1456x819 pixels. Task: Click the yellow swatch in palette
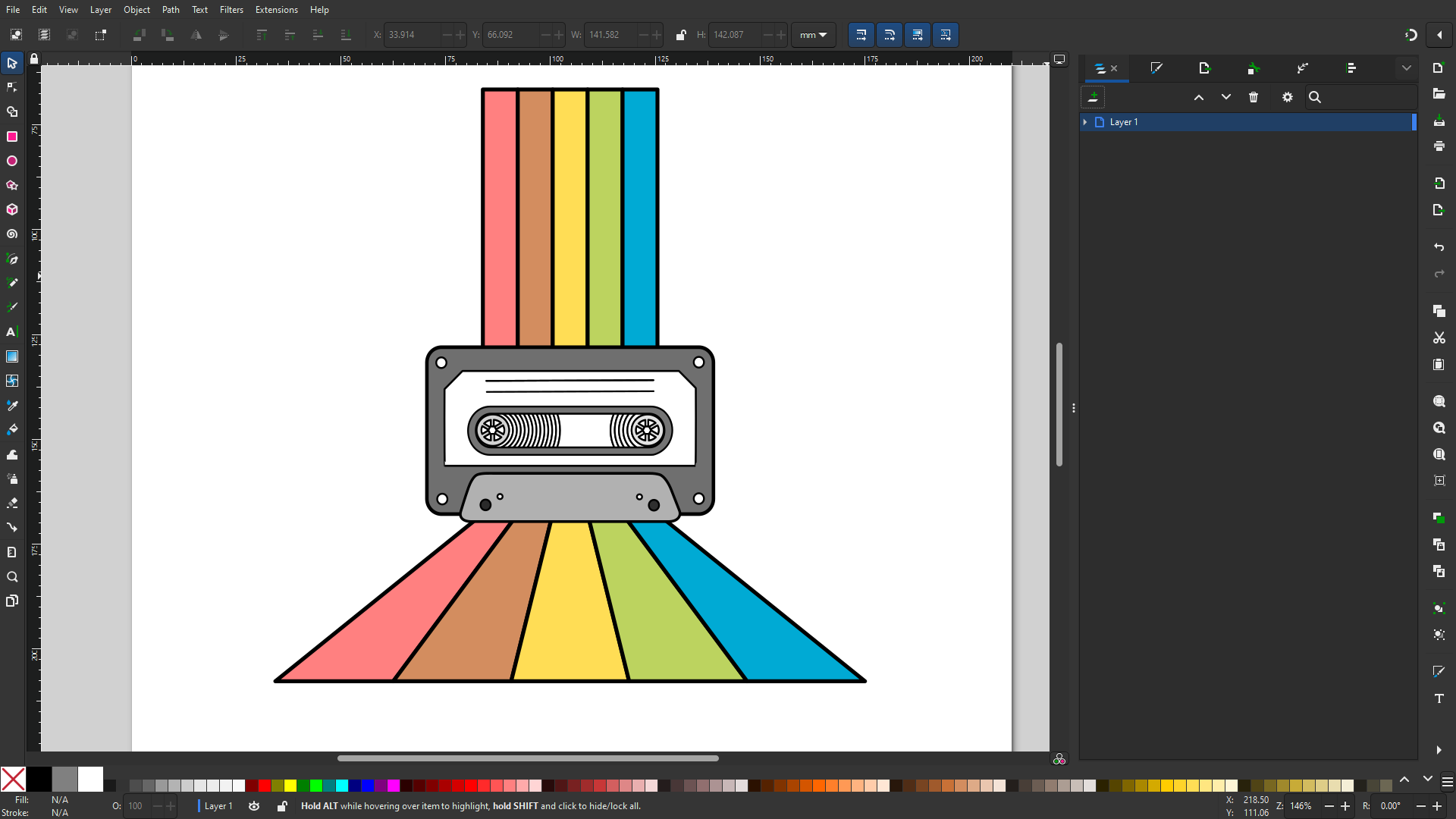[x=290, y=786]
